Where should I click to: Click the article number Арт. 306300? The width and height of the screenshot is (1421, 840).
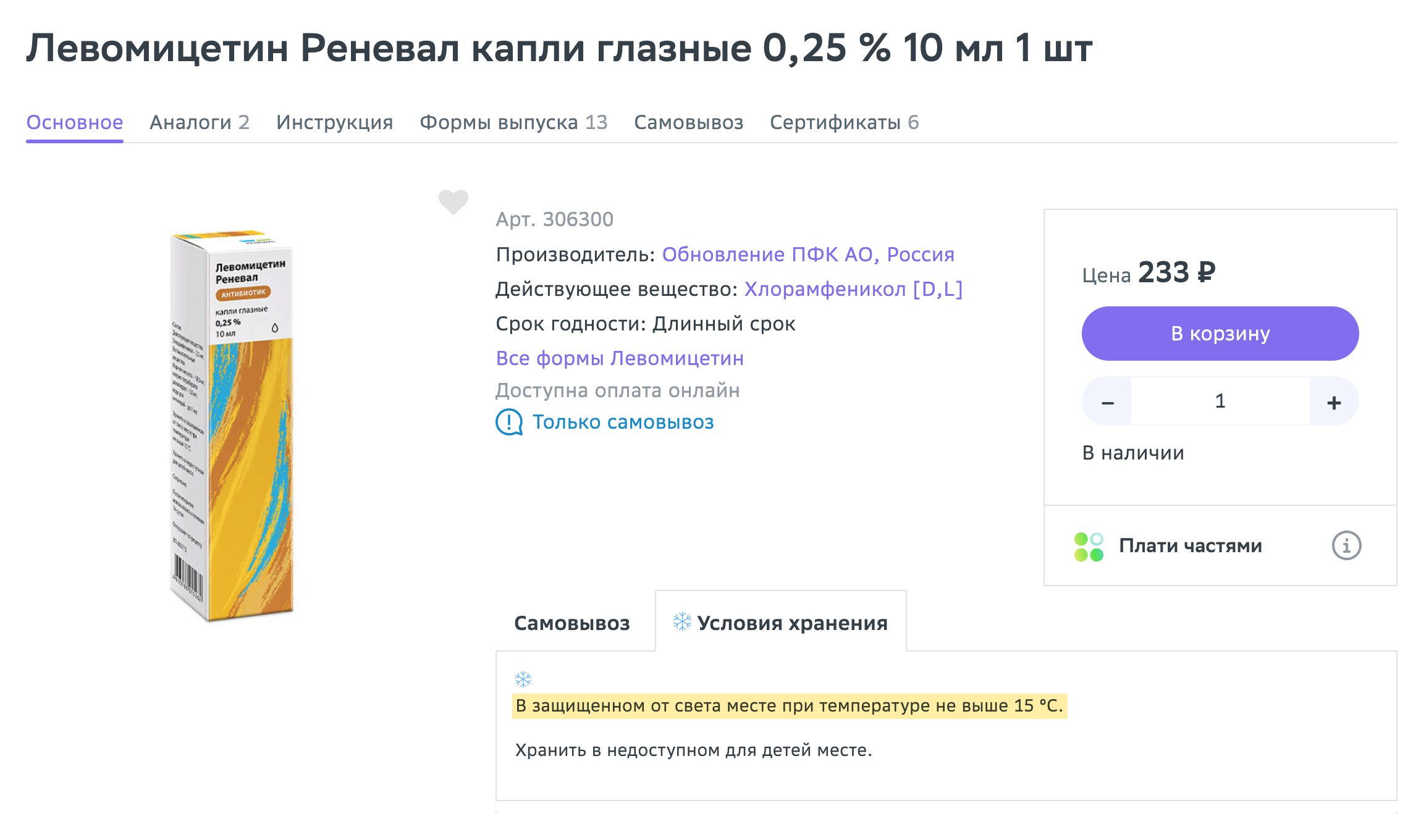(554, 219)
